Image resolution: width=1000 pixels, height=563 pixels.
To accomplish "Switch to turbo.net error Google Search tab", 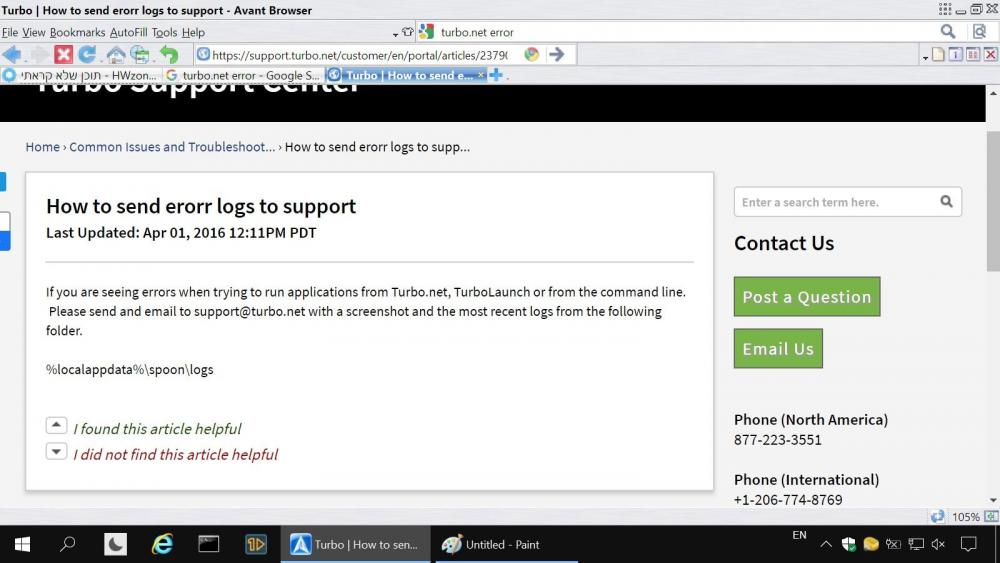I will 244,75.
